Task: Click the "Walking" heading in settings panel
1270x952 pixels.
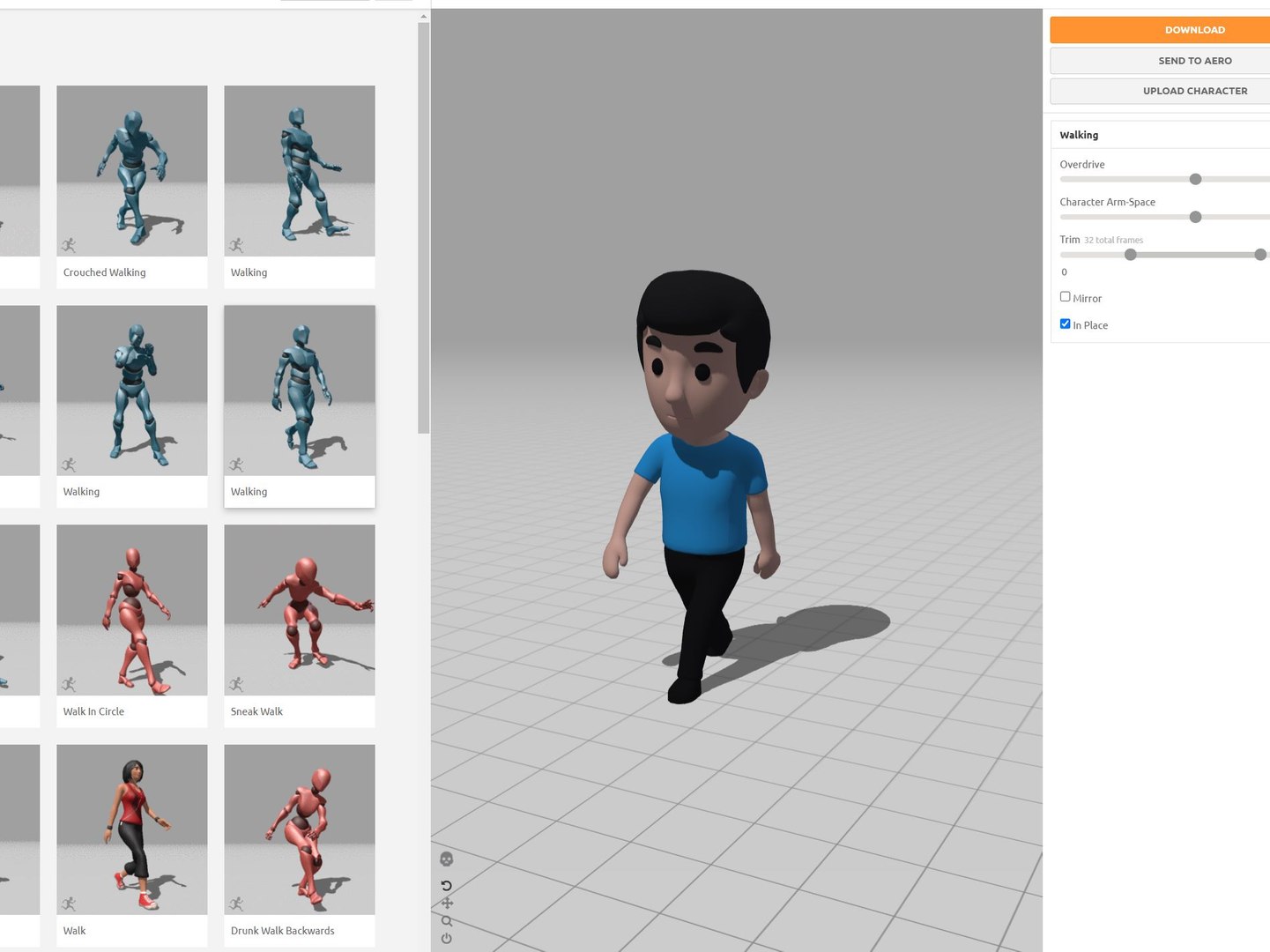Action: click(1079, 135)
